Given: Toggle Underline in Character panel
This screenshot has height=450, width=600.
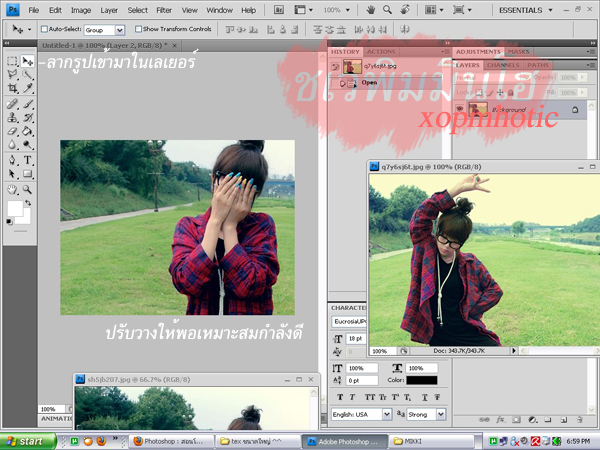Looking at the screenshot, I should point(424,397).
